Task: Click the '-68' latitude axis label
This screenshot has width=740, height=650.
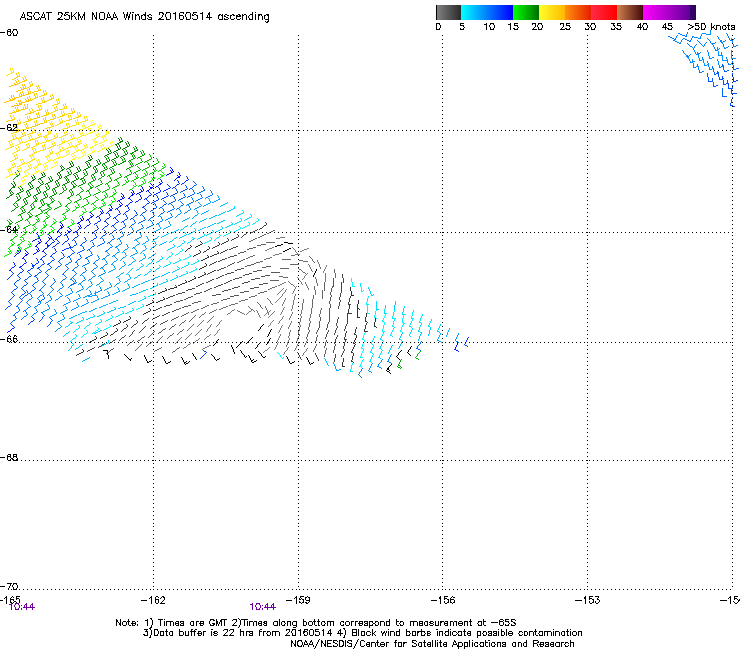Action: (9, 457)
